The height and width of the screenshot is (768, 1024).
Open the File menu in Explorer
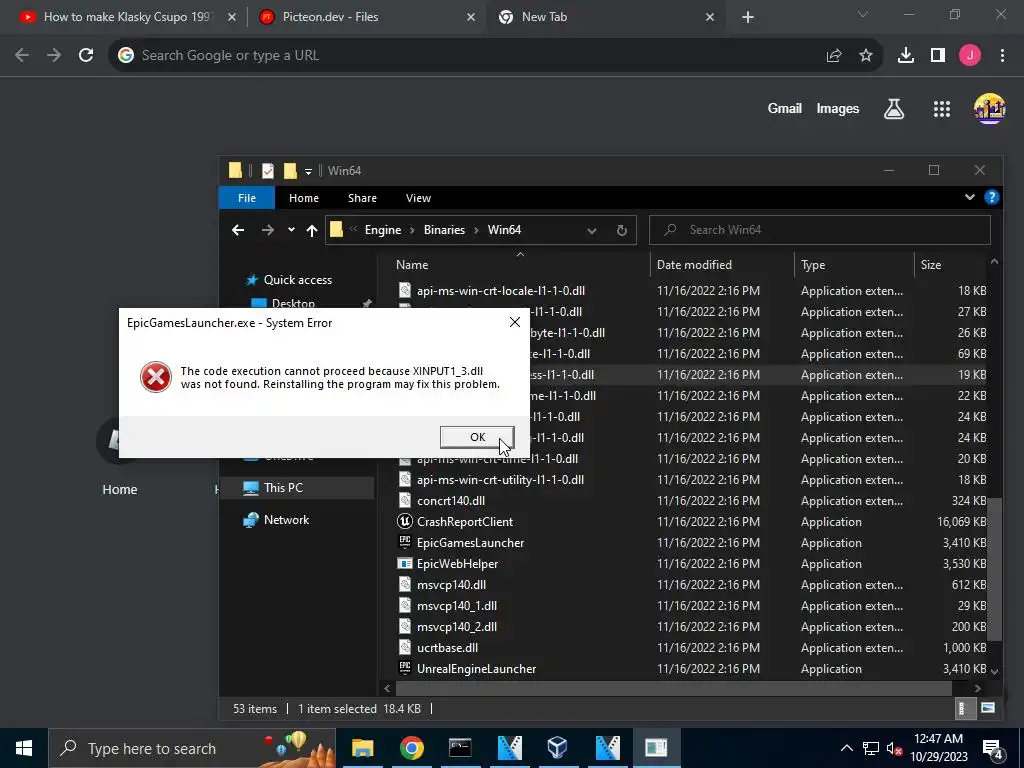tap(247, 198)
